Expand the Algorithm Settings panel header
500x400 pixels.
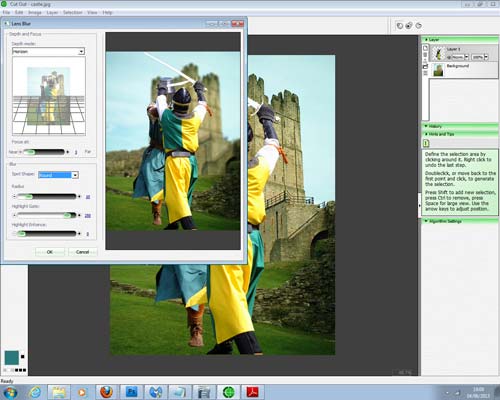460,221
